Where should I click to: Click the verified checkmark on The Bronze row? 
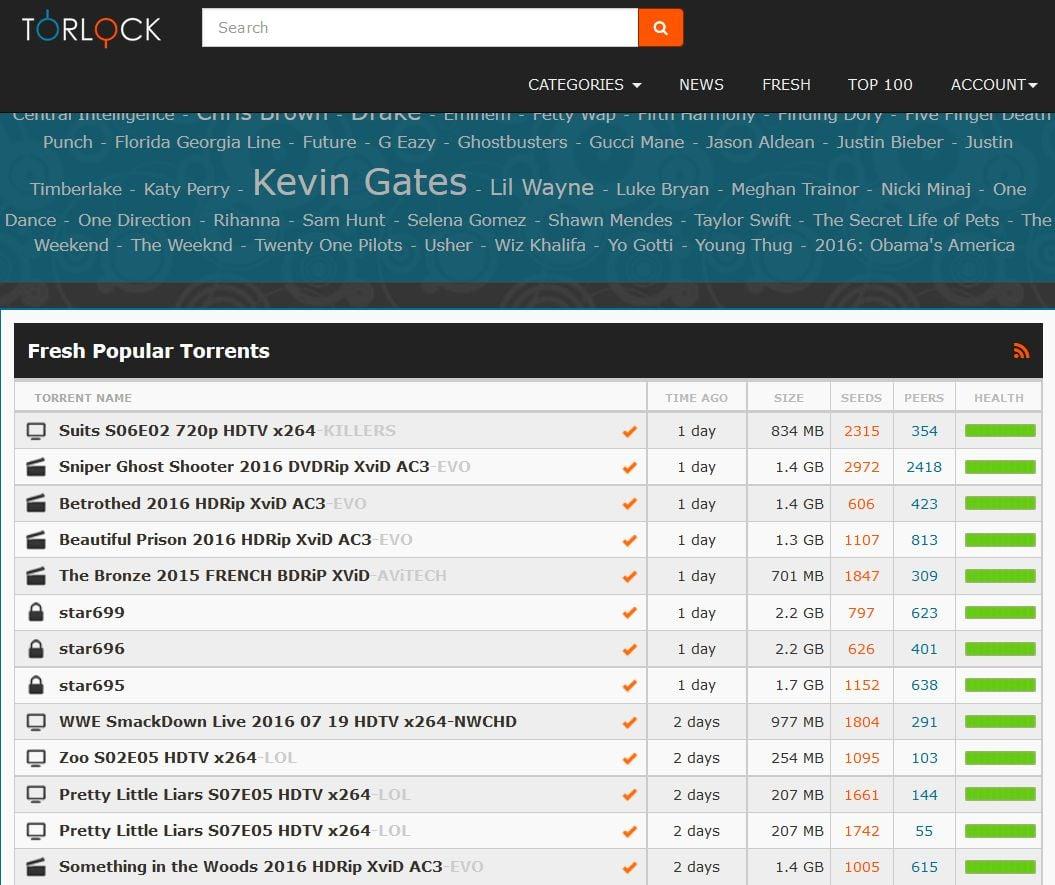pyautogui.click(x=629, y=577)
